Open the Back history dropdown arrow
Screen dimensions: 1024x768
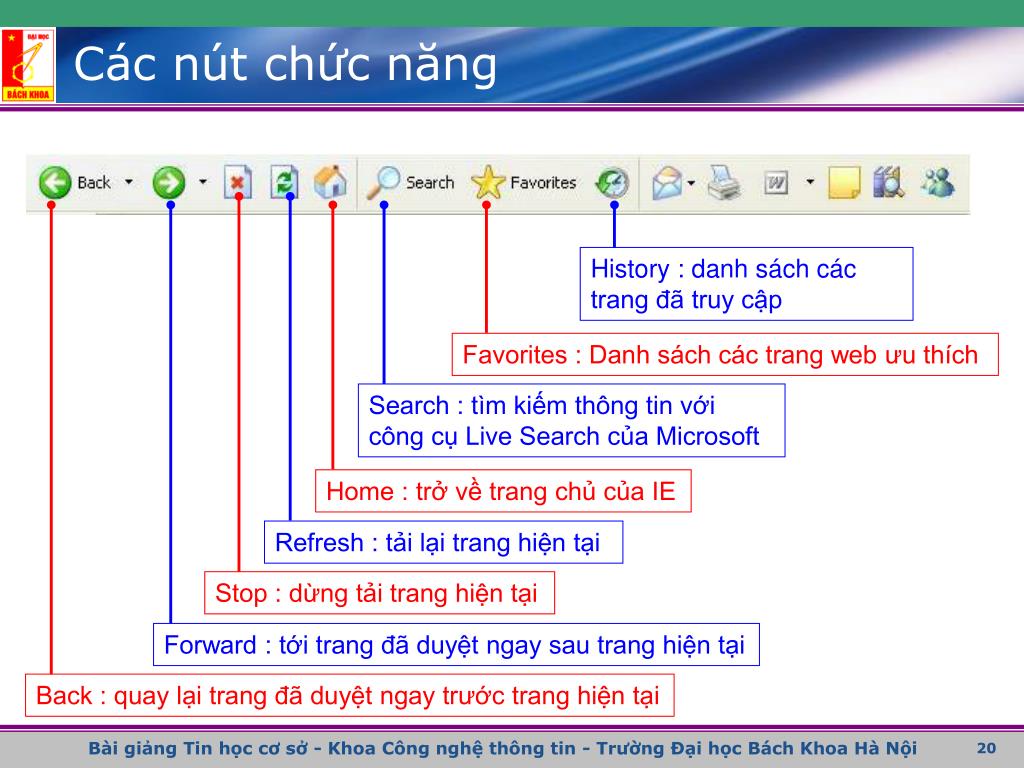129,182
